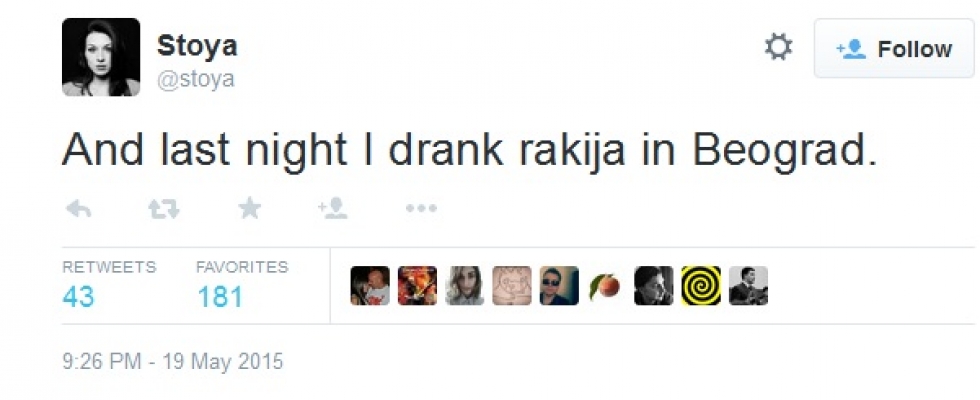Click the Follow button

(893, 49)
